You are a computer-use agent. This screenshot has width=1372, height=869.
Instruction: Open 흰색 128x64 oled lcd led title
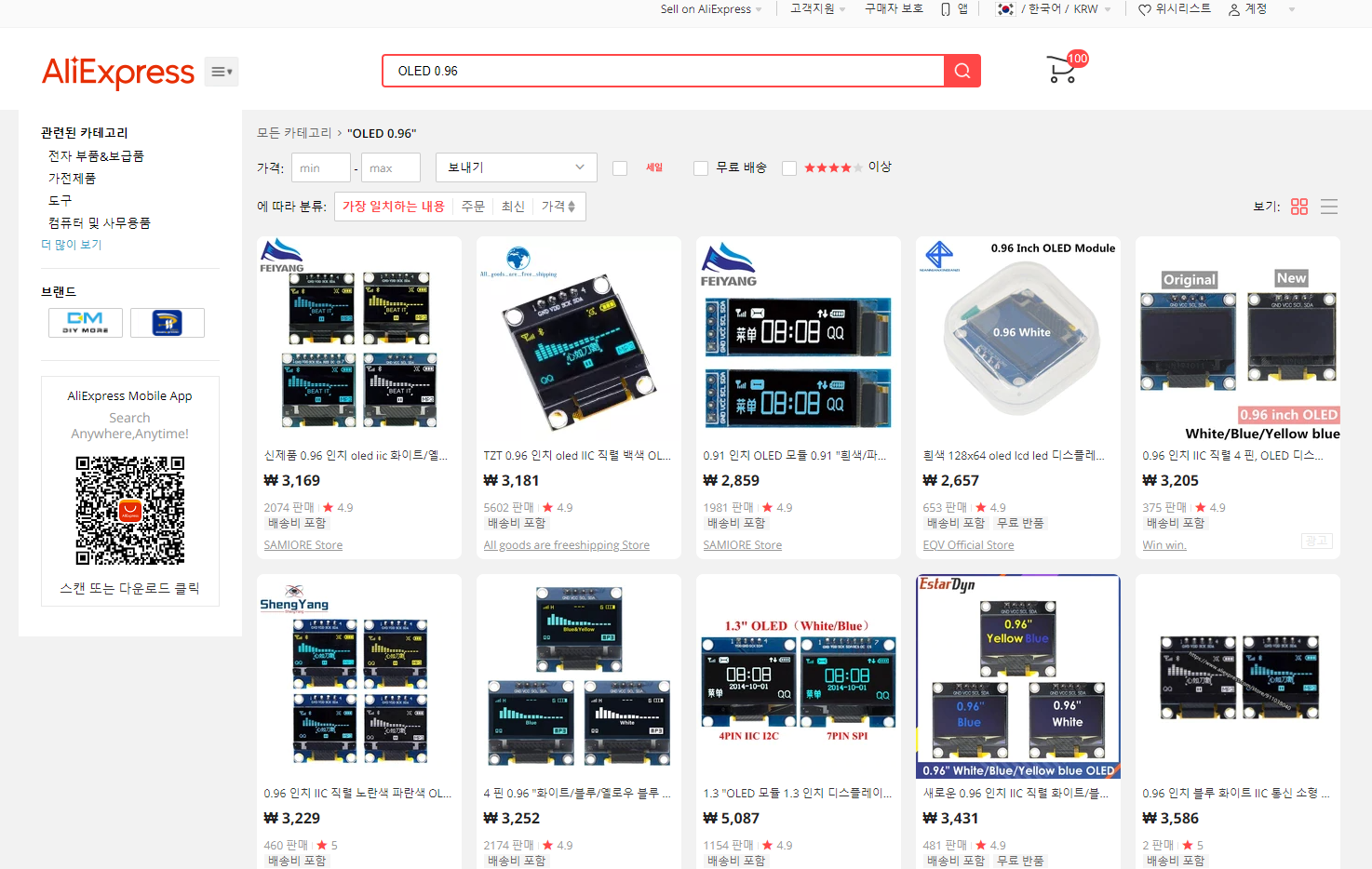[1014, 456]
